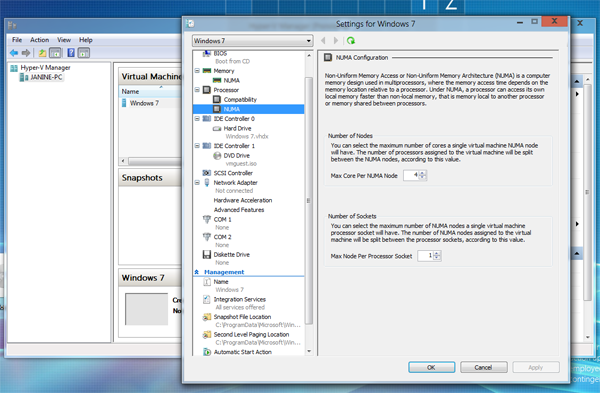Collapse the Memory node
600x393 pixels.
click(197, 71)
